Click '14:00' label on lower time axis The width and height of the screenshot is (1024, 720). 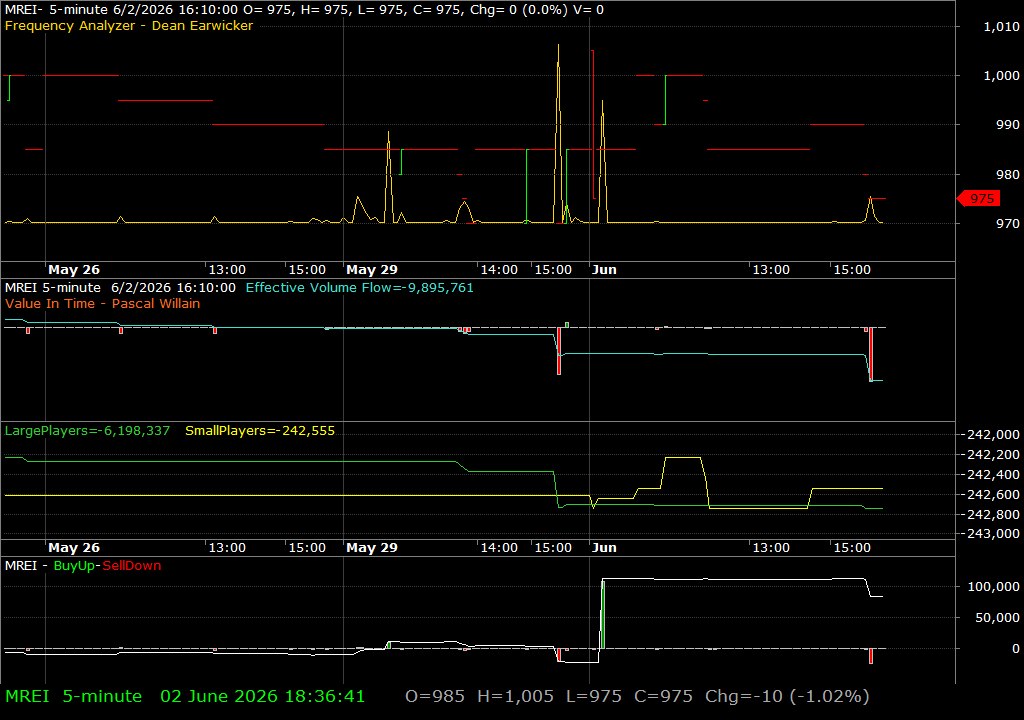pyautogui.click(x=499, y=548)
